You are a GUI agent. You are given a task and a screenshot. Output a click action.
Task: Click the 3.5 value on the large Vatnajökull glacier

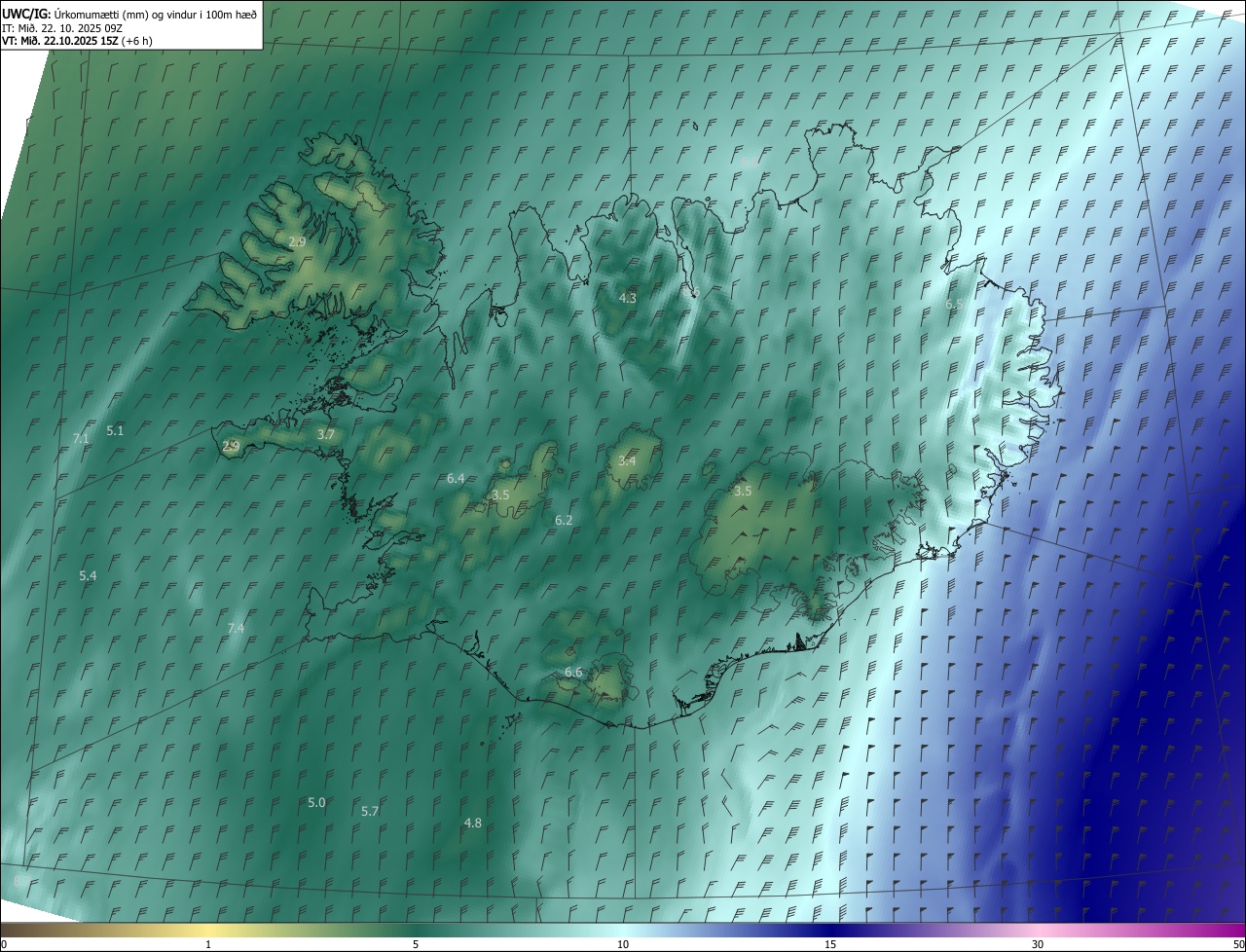pos(743,491)
